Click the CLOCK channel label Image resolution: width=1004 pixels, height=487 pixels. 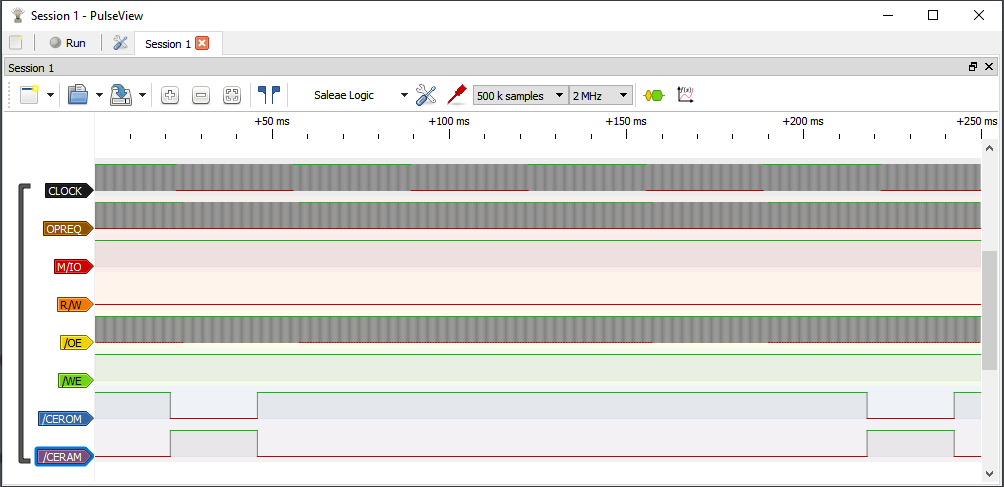pyautogui.click(x=66, y=191)
